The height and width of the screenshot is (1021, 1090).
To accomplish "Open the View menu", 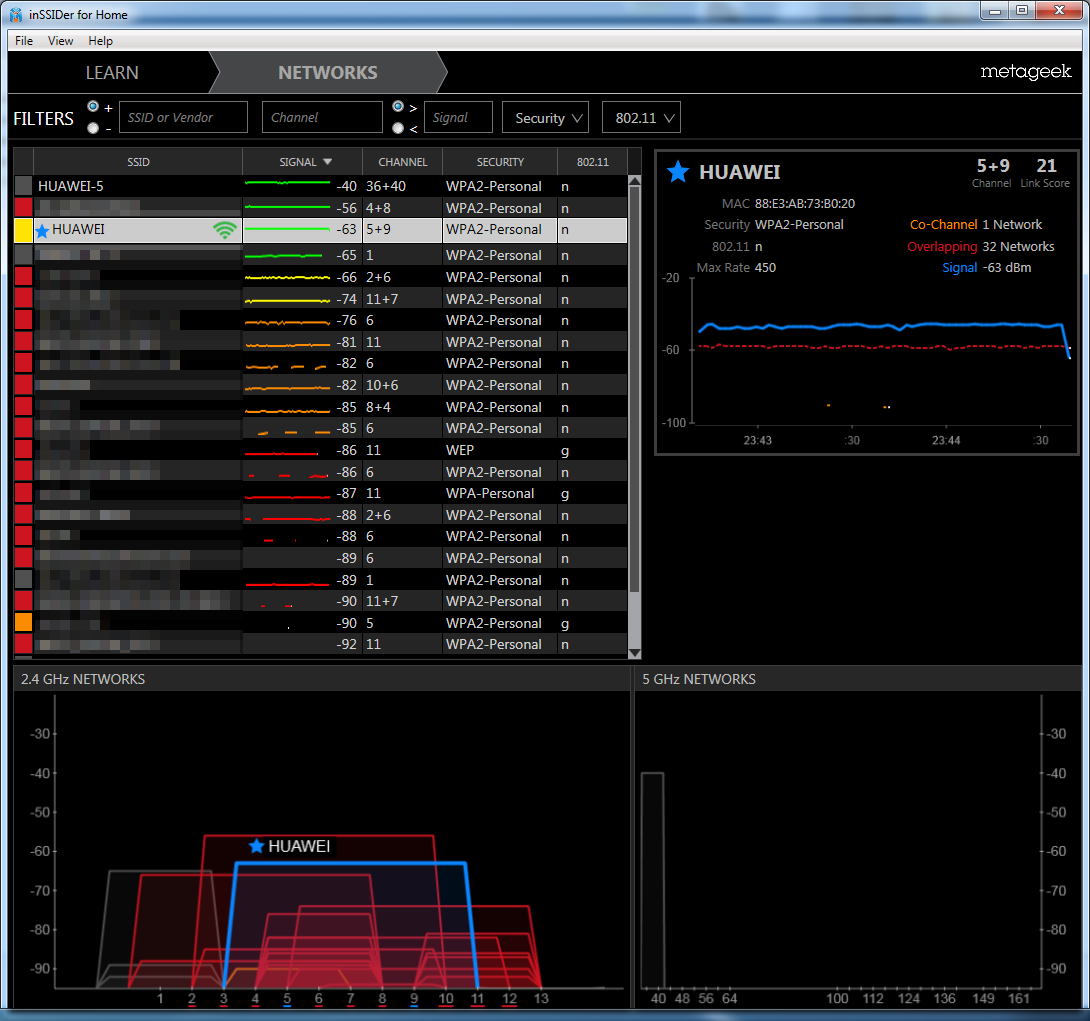I will (x=60, y=40).
